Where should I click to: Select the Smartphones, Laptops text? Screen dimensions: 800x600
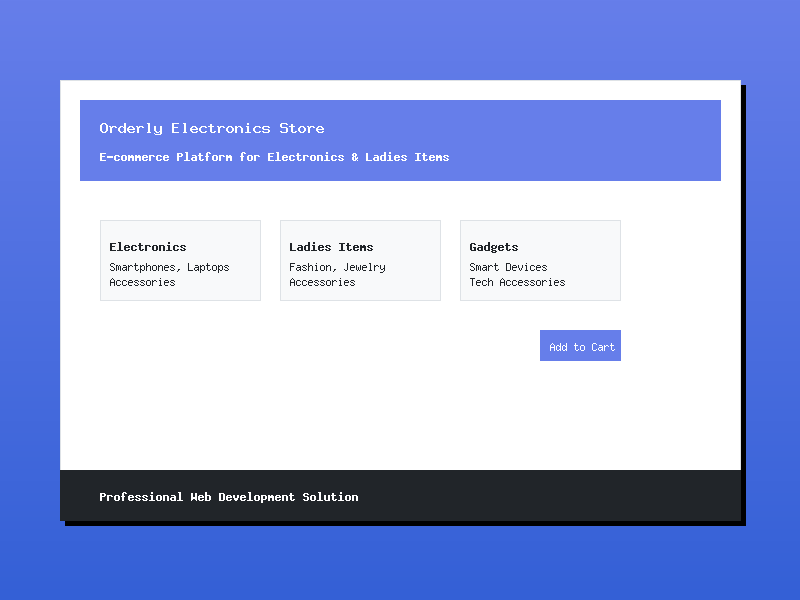[x=168, y=267]
